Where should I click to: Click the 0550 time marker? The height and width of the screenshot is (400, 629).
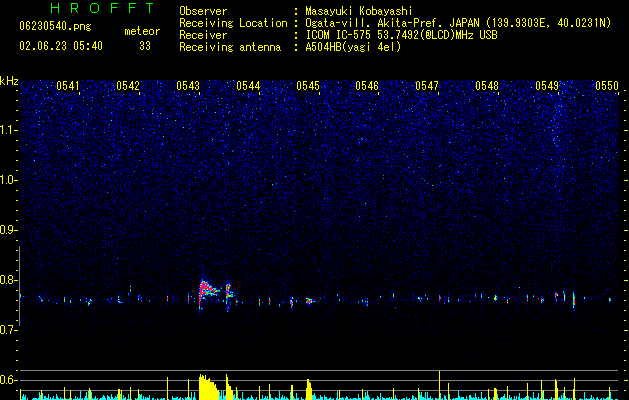point(607,86)
